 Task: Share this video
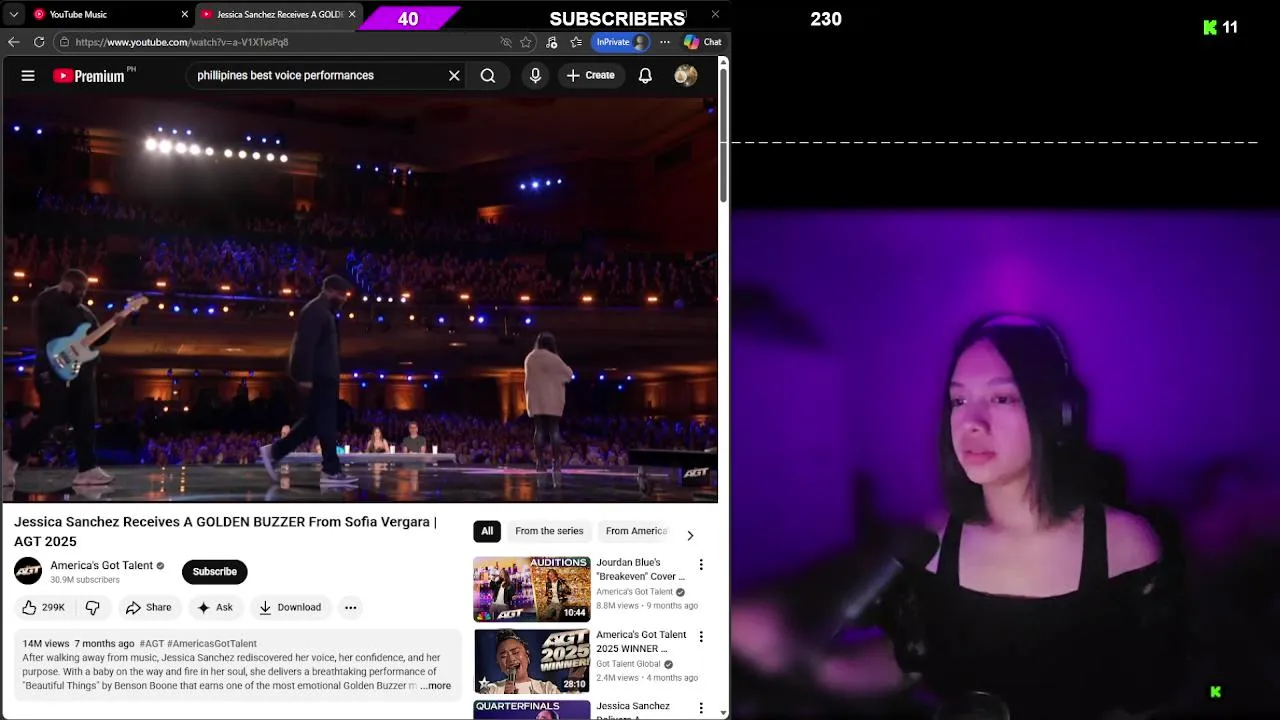point(148,607)
